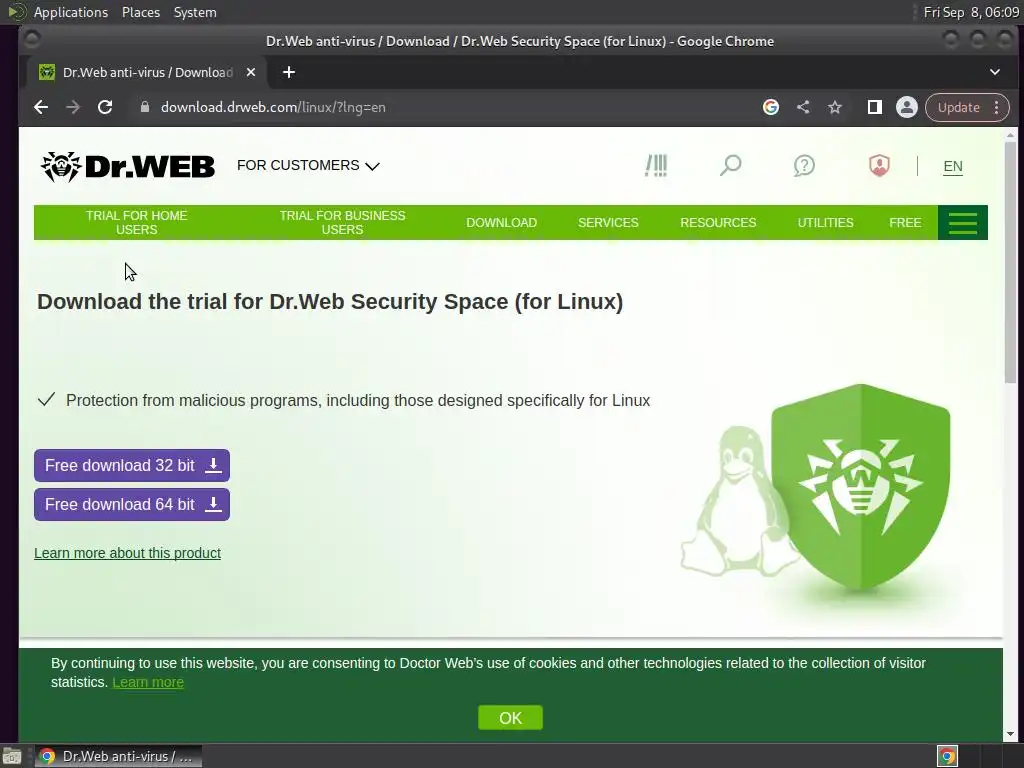Open Learn more about this product
Screen dimensions: 1024x768
(127, 553)
